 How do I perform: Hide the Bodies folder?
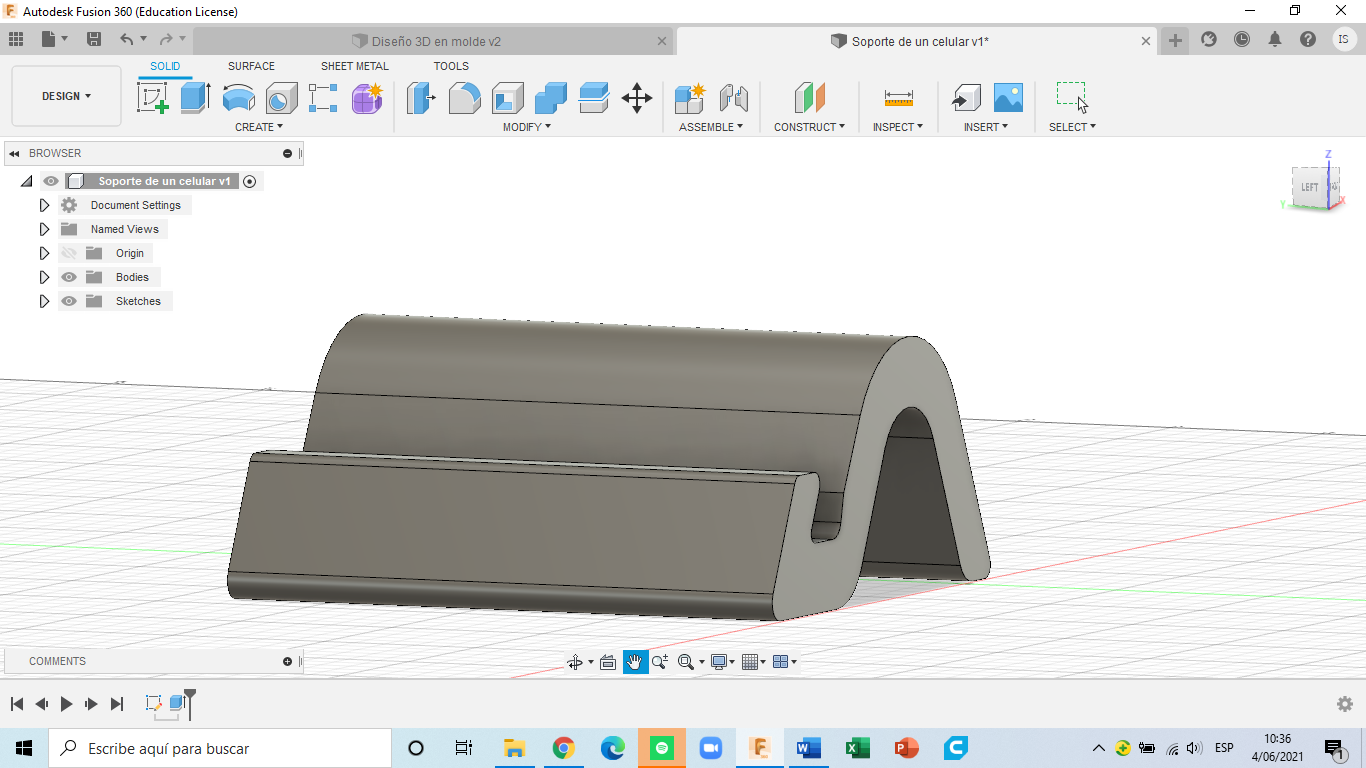click(69, 277)
